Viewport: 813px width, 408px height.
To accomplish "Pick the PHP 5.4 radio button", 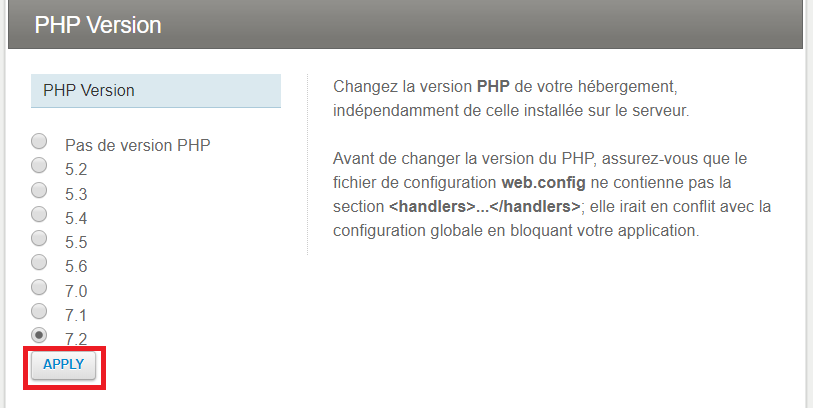I will [39, 213].
